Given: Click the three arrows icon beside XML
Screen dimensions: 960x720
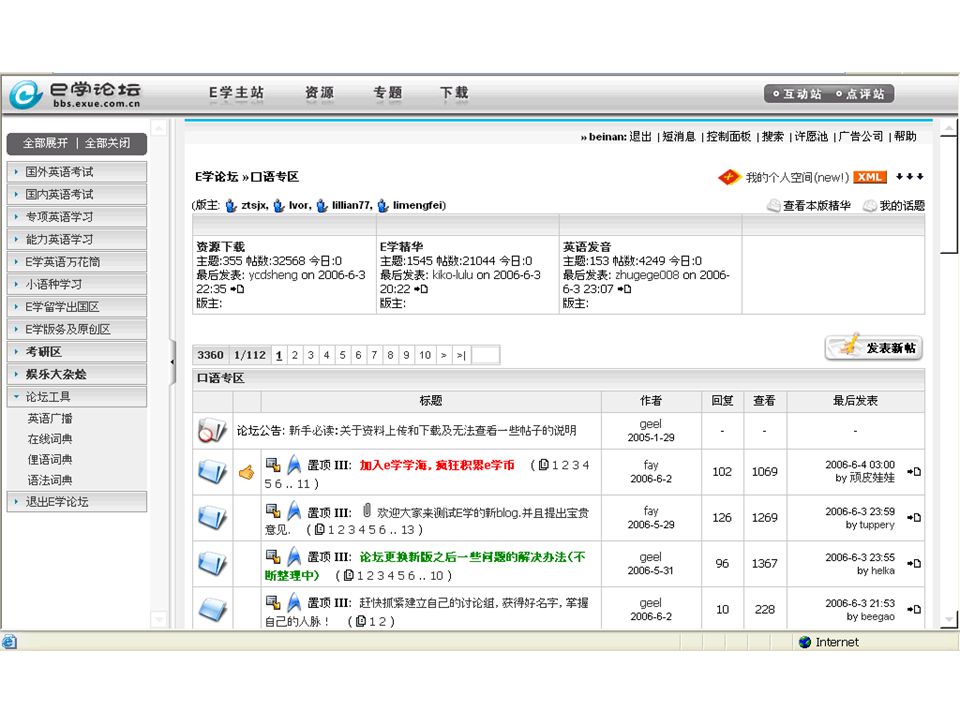Looking at the screenshot, I should point(909,176).
